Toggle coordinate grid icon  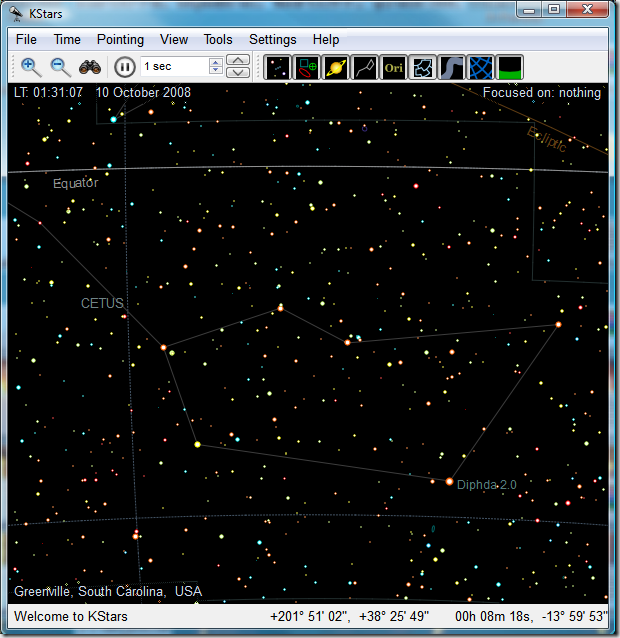click(x=481, y=67)
